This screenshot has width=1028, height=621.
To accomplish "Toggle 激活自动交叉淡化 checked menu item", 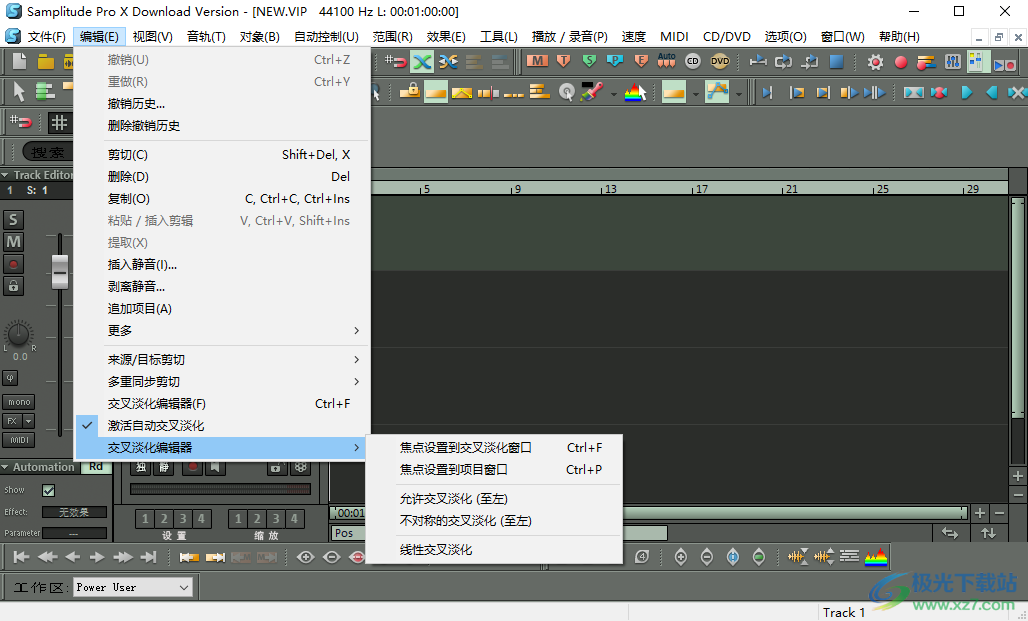I will [x=223, y=426].
